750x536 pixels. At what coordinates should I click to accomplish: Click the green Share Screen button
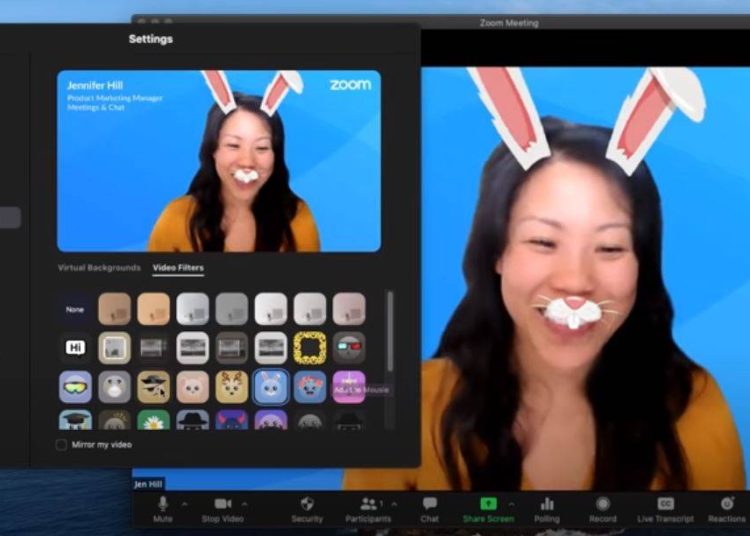coord(488,510)
